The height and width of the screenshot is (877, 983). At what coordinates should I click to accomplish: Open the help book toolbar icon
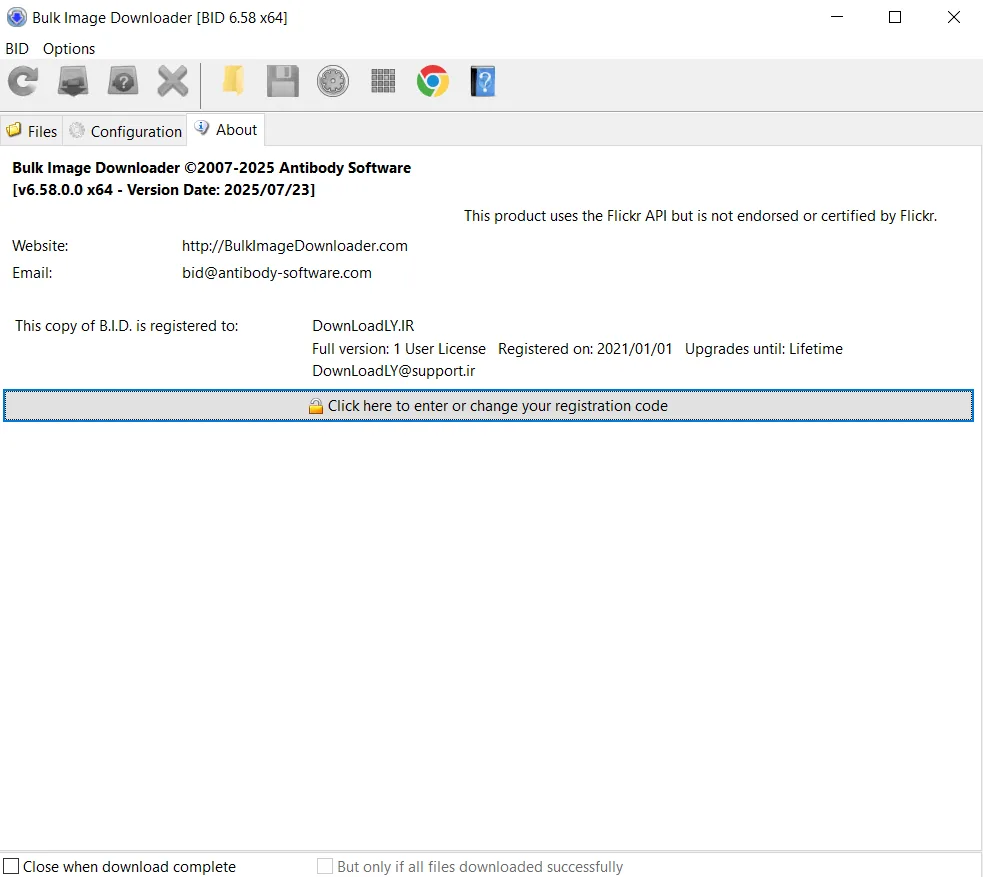(x=483, y=81)
